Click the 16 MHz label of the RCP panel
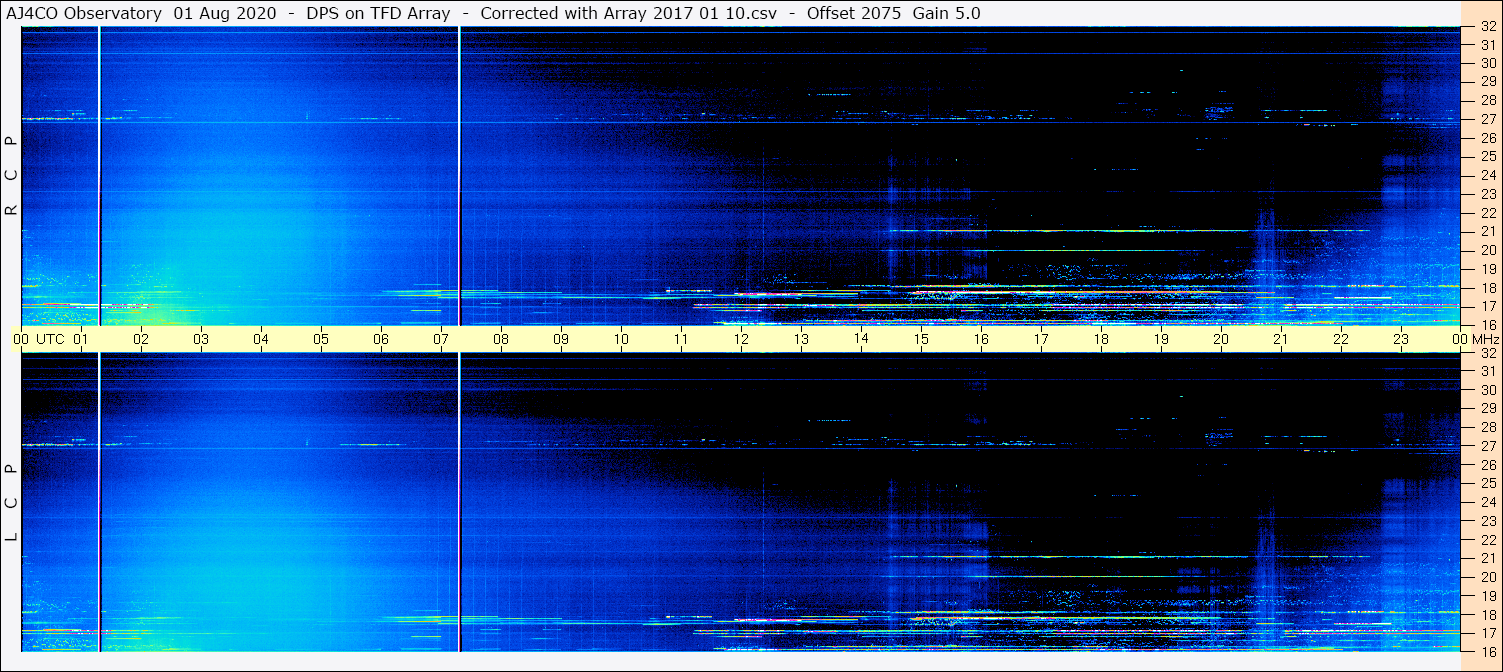The height and width of the screenshot is (672, 1503). [1488, 325]
